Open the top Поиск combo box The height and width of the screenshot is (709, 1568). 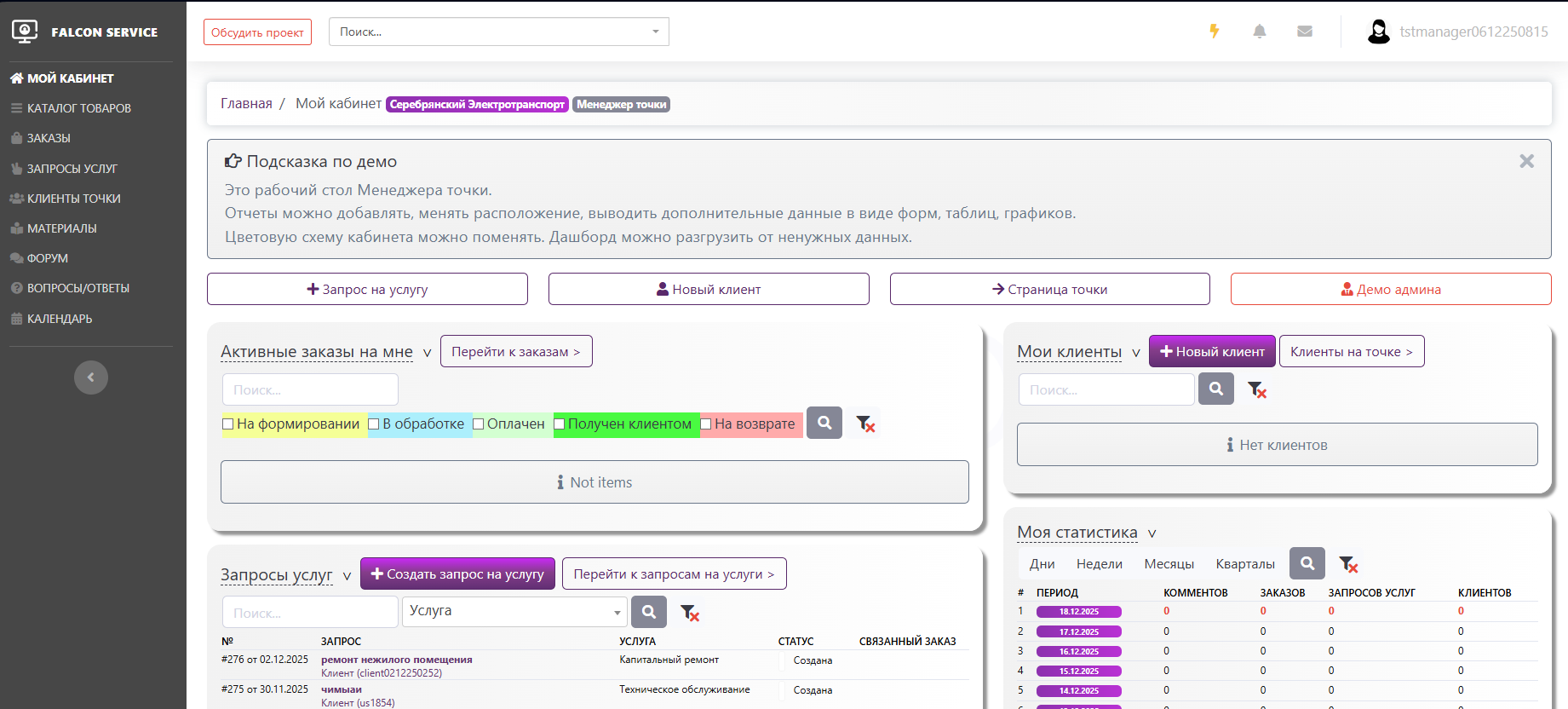[498, 32]
